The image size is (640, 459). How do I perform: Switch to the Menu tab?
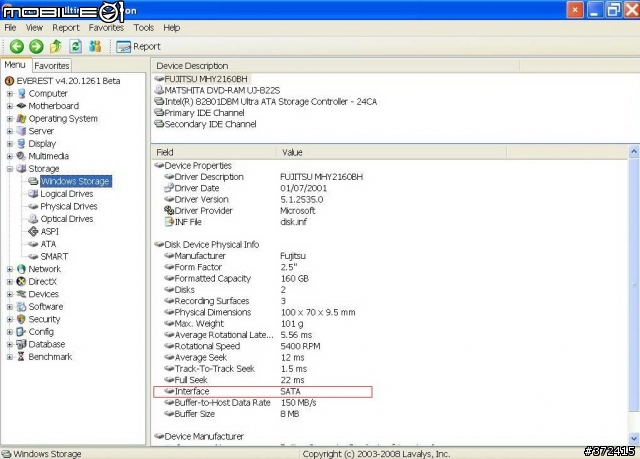click(x=15, y=64)
